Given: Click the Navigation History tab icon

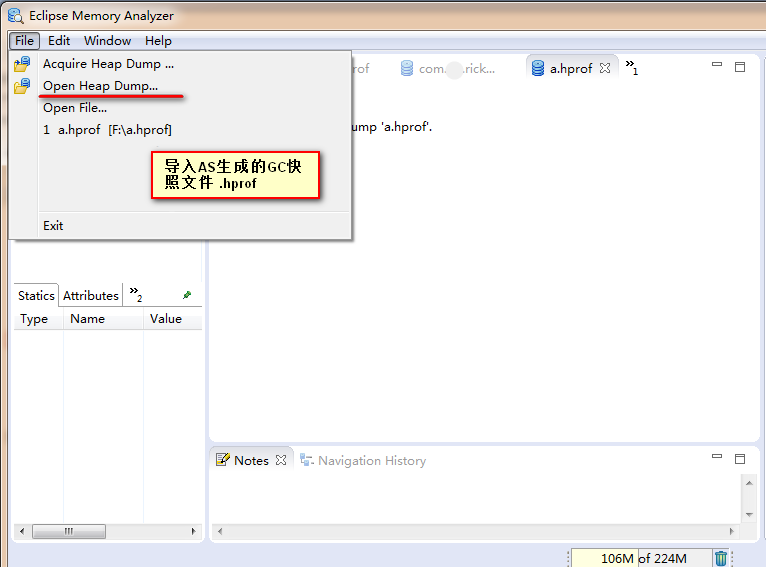Looking at the screenshot, I should (307, 460).
